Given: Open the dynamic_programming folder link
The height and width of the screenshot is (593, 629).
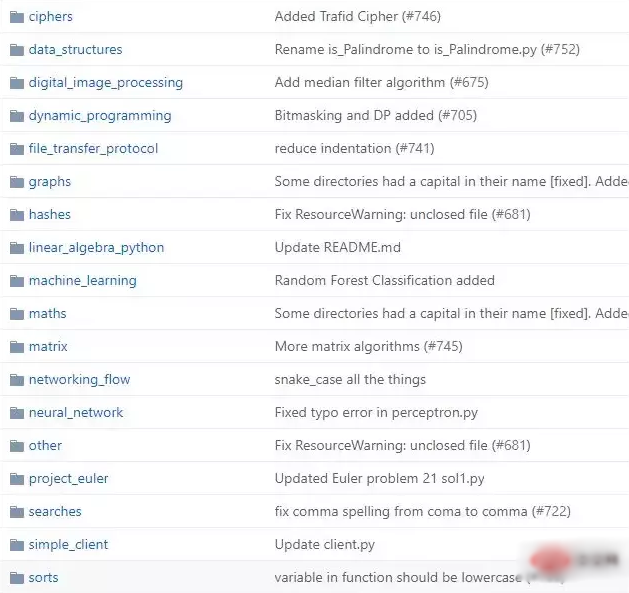Looking at the screenshot, I should pos(100,116).
